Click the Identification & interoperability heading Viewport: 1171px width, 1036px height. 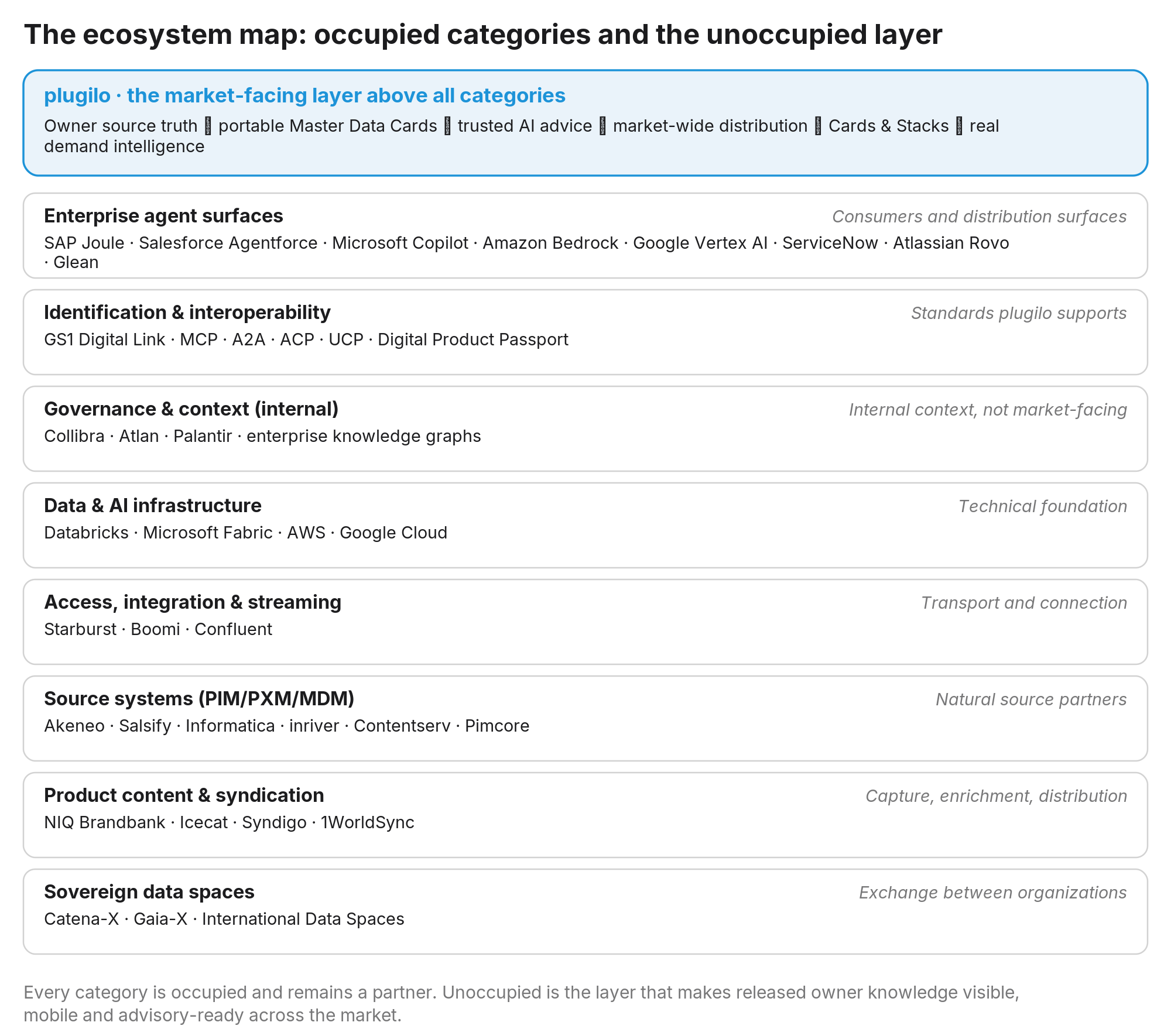pos(187,313)
